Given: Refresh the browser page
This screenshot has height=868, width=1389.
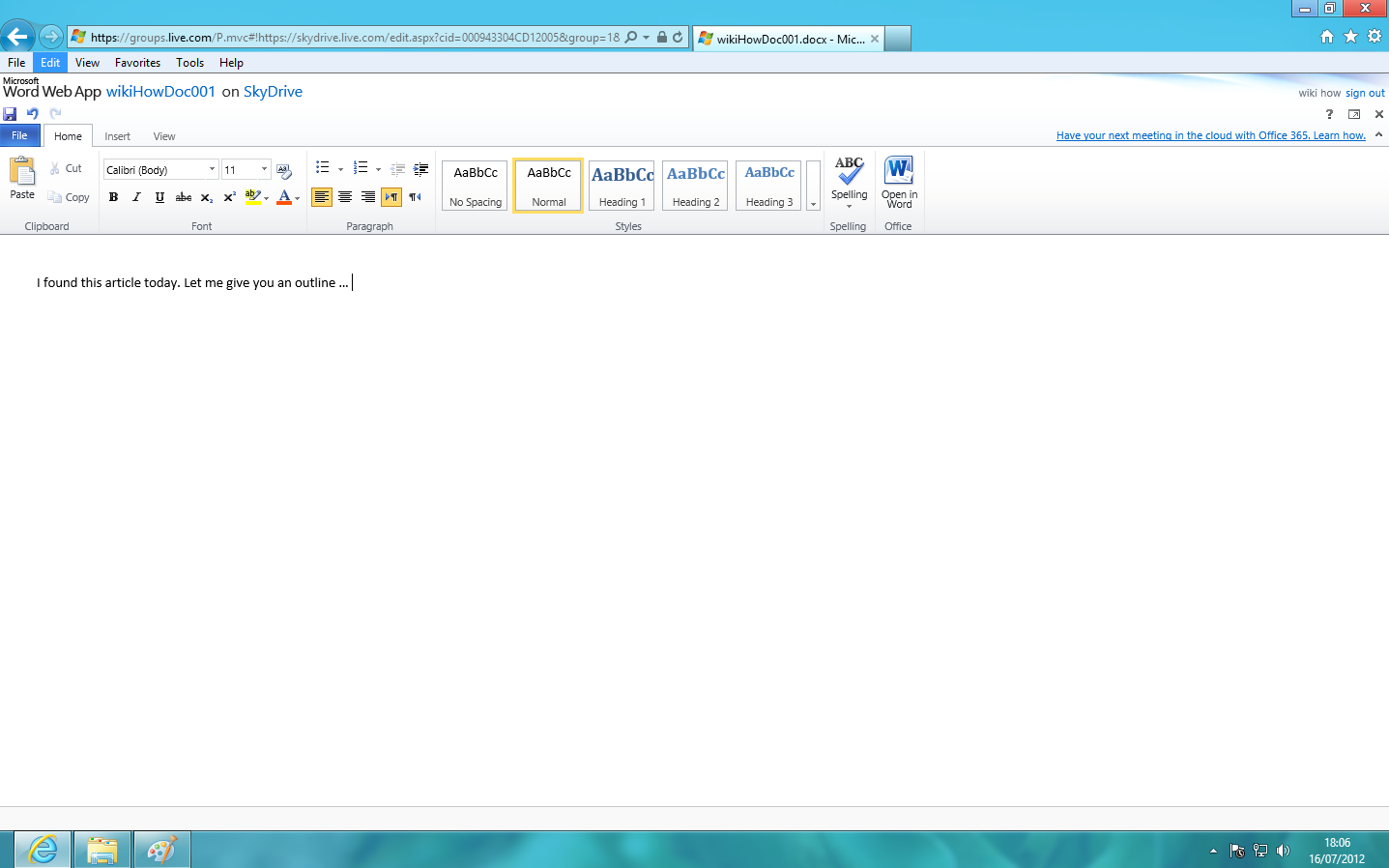Looking at the screenshot, I should tap(678, 38).
